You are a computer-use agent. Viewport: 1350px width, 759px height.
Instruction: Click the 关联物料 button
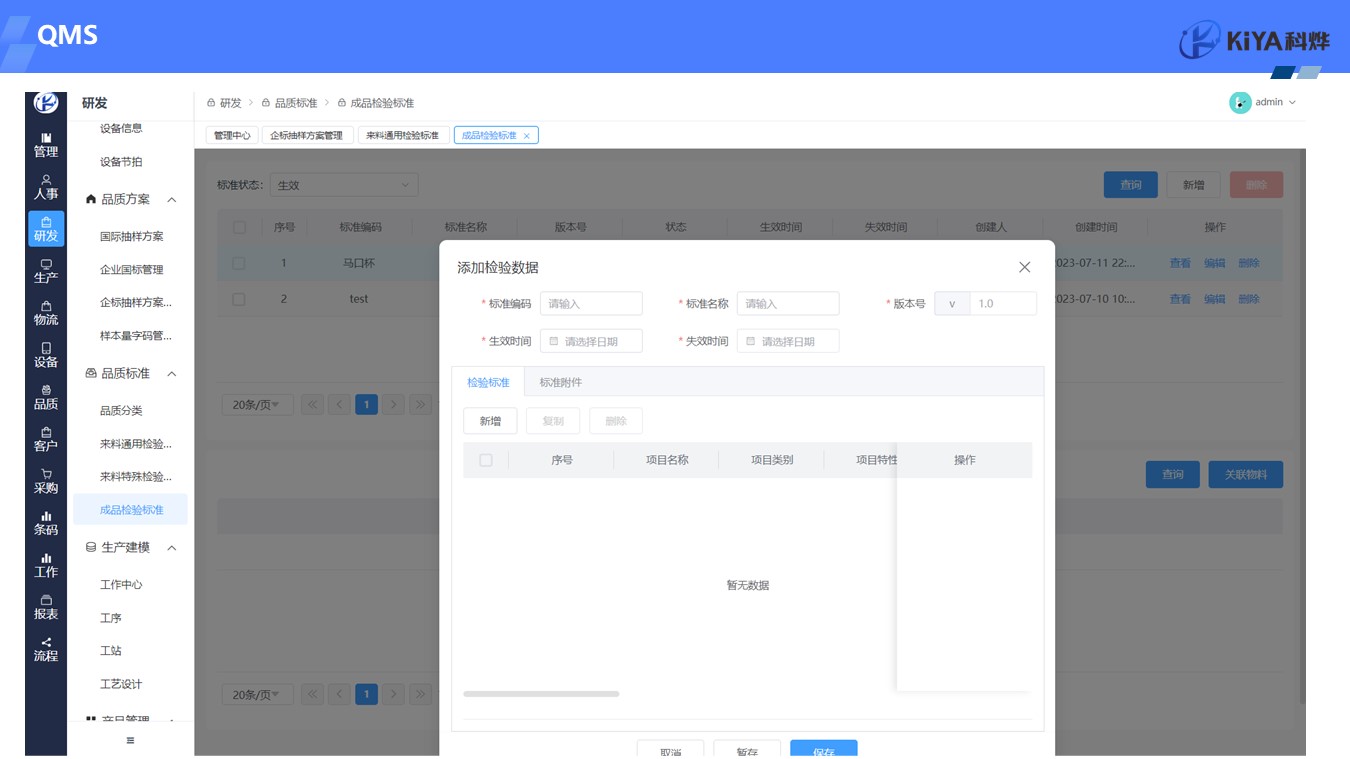(x=1245, y=474)
